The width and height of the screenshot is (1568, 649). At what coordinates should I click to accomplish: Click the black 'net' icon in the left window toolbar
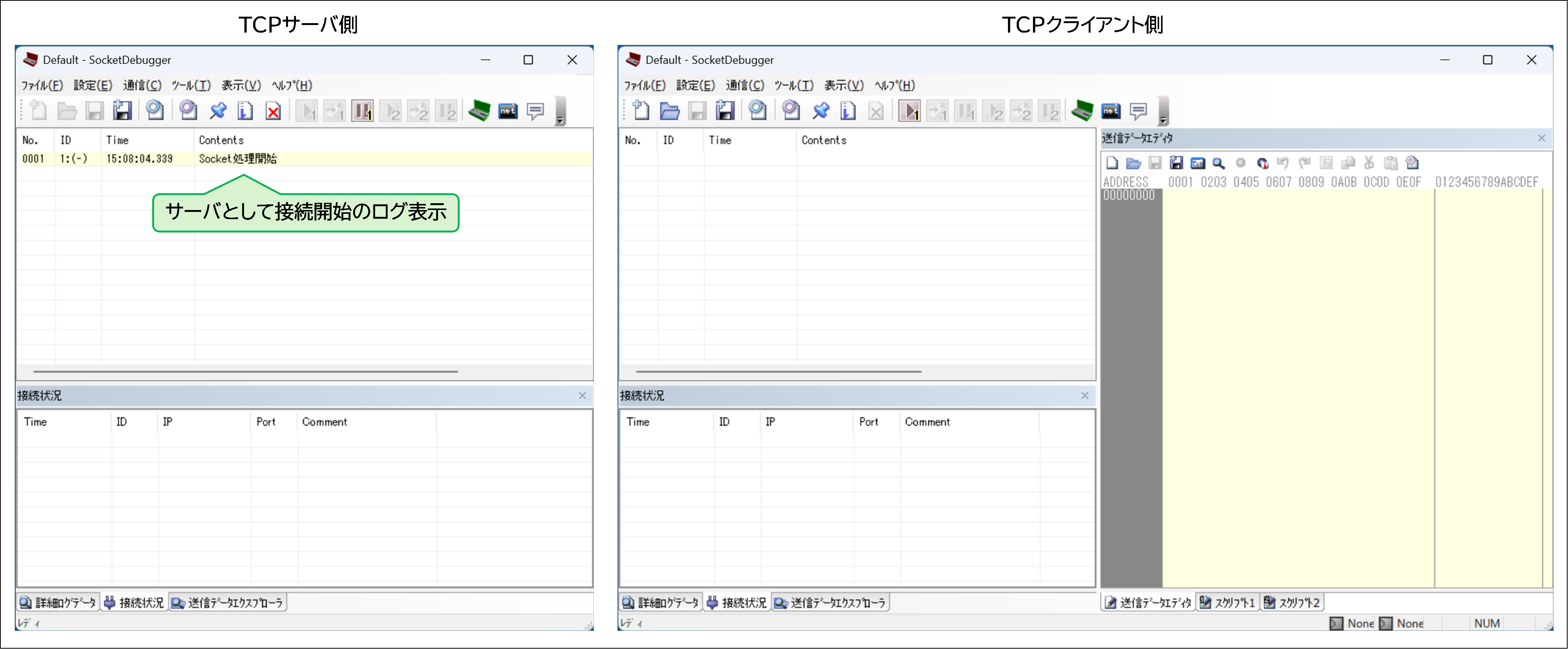(x=508, y=111)
